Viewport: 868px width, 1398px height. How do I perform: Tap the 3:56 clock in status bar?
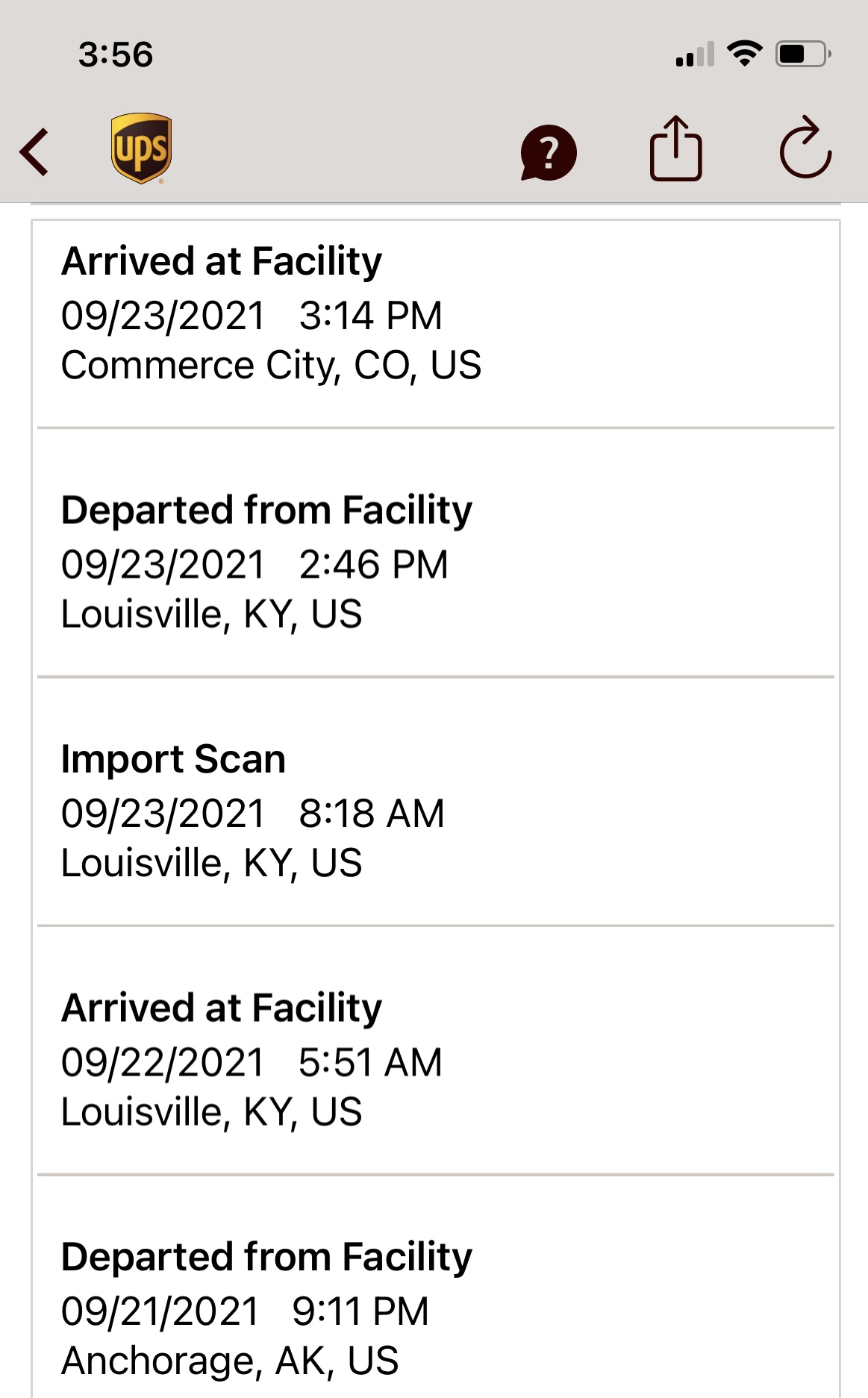click(x=116, y=54)
